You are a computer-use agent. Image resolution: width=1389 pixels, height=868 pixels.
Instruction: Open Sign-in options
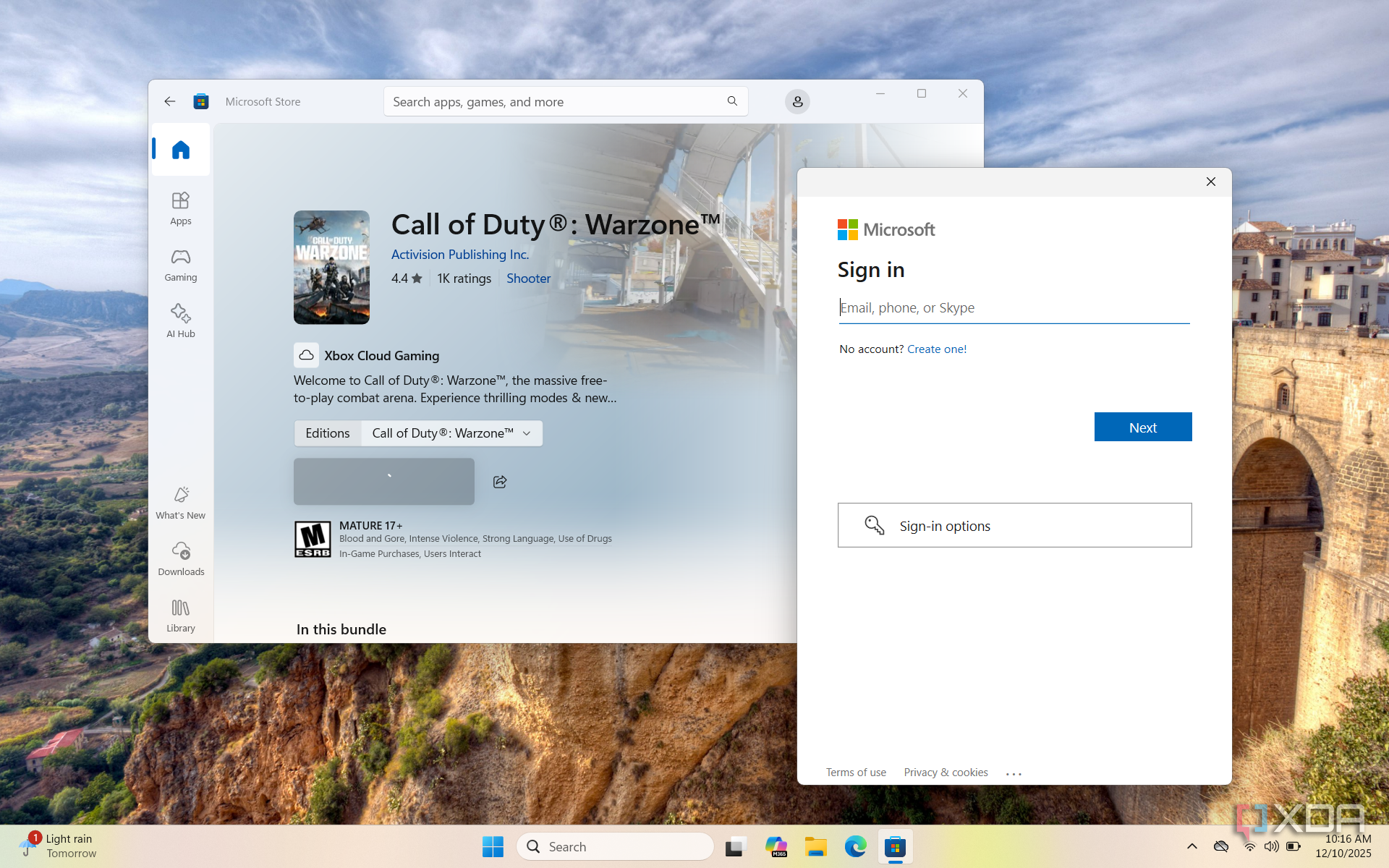[1014, 525]
